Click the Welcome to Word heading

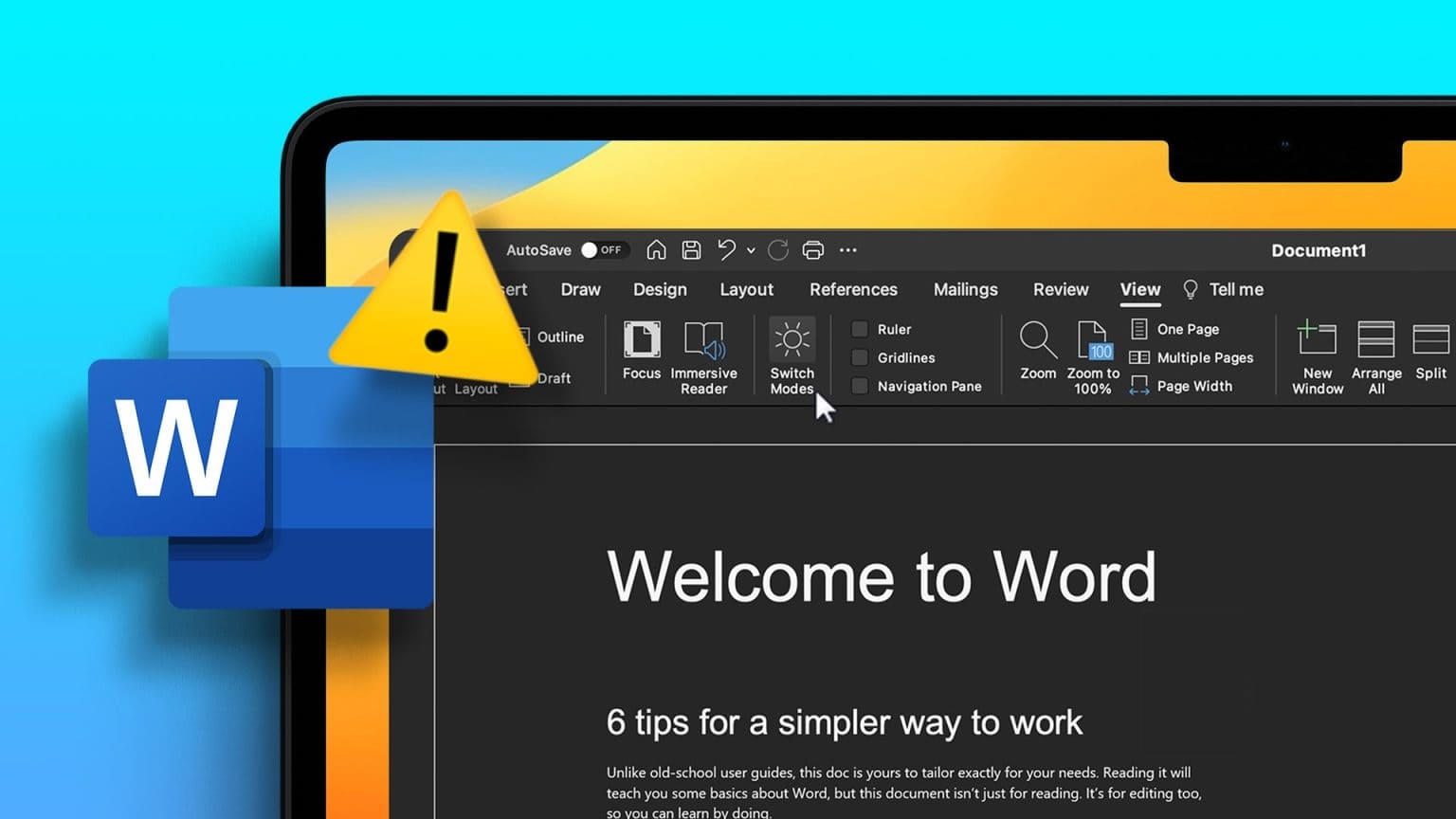(882, 576)
